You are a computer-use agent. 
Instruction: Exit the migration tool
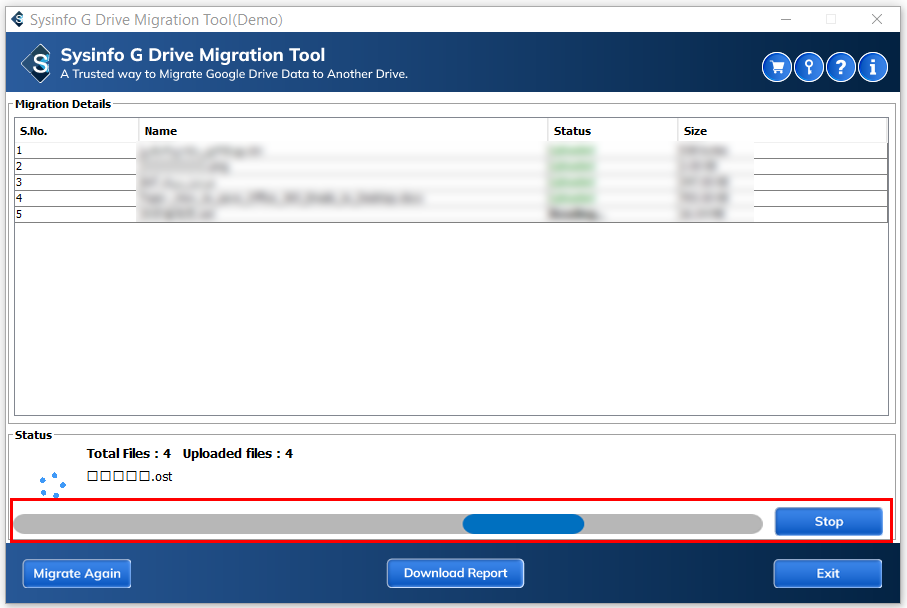(x=828, y=573)
